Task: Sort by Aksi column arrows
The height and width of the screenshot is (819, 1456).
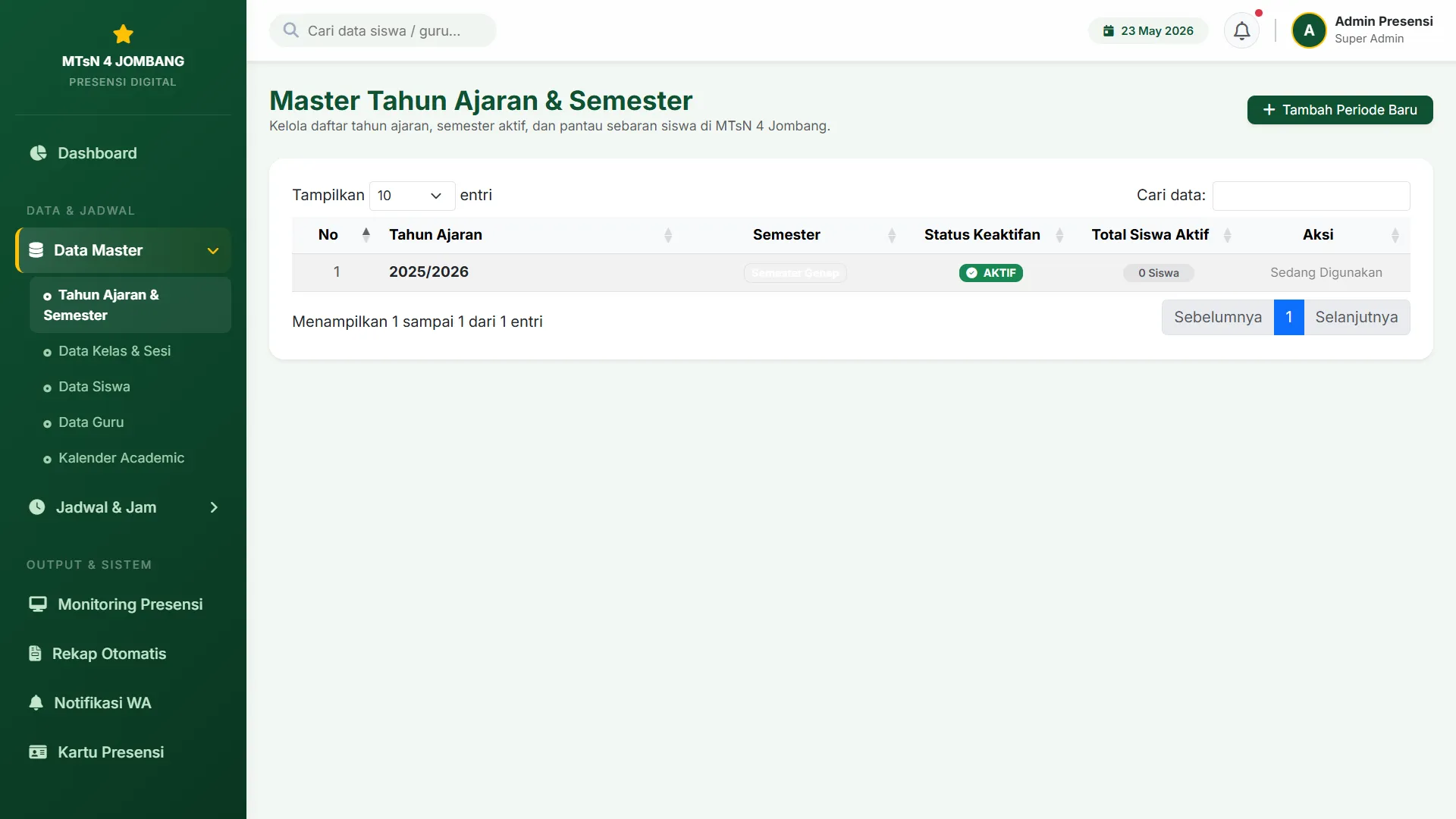Action: (1395, 235)
